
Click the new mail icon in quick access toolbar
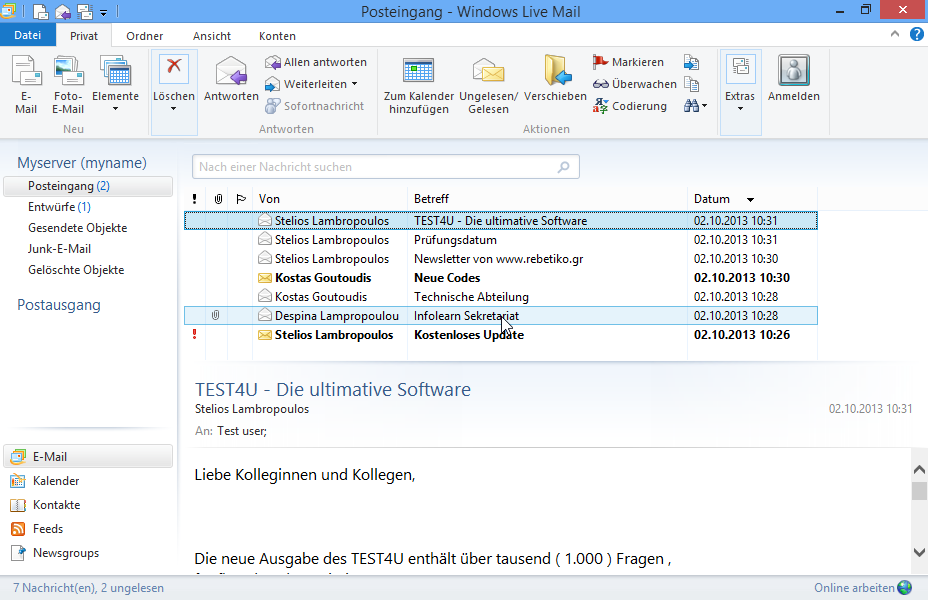40,11
